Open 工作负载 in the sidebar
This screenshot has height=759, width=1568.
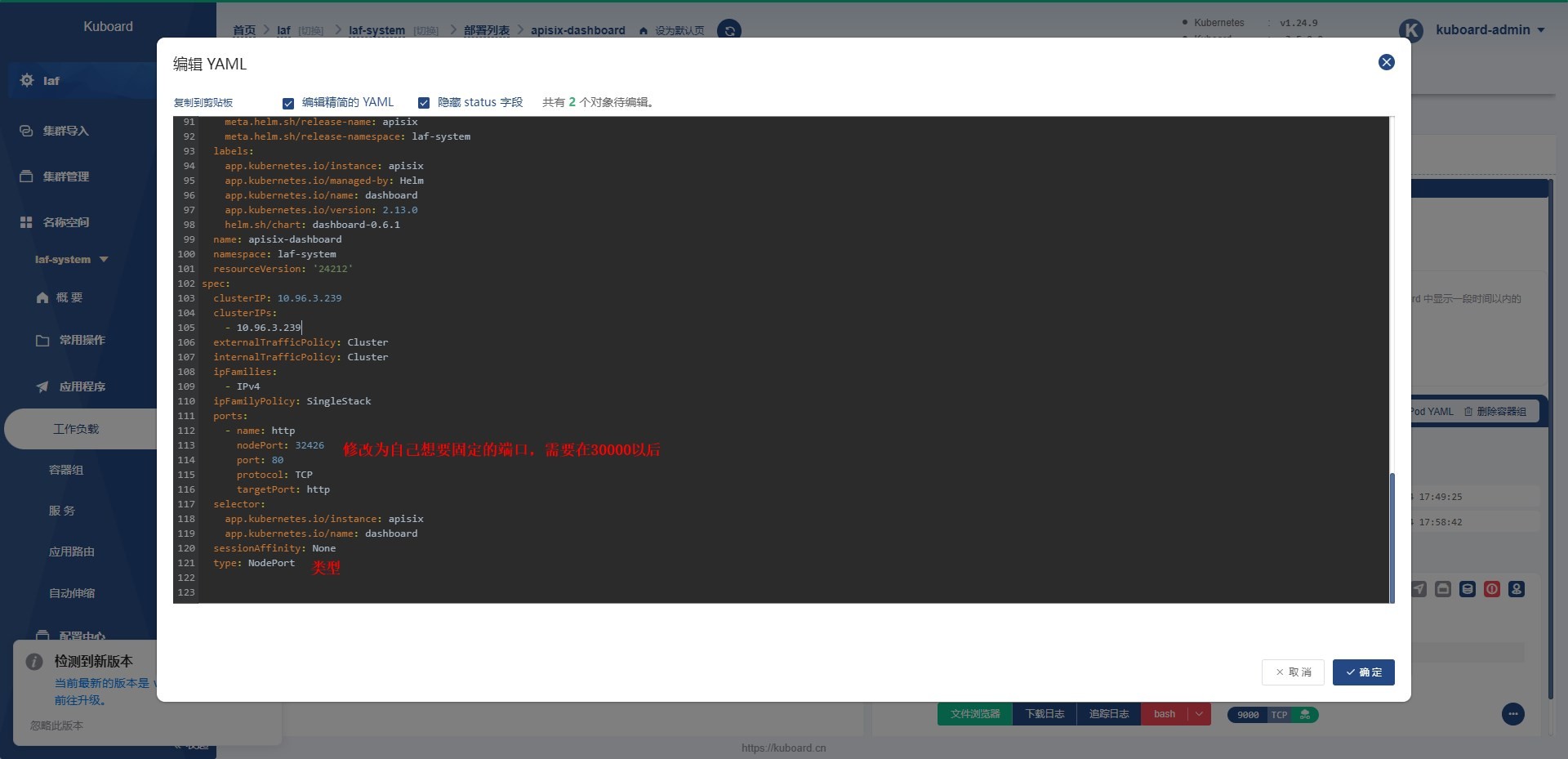76,429
